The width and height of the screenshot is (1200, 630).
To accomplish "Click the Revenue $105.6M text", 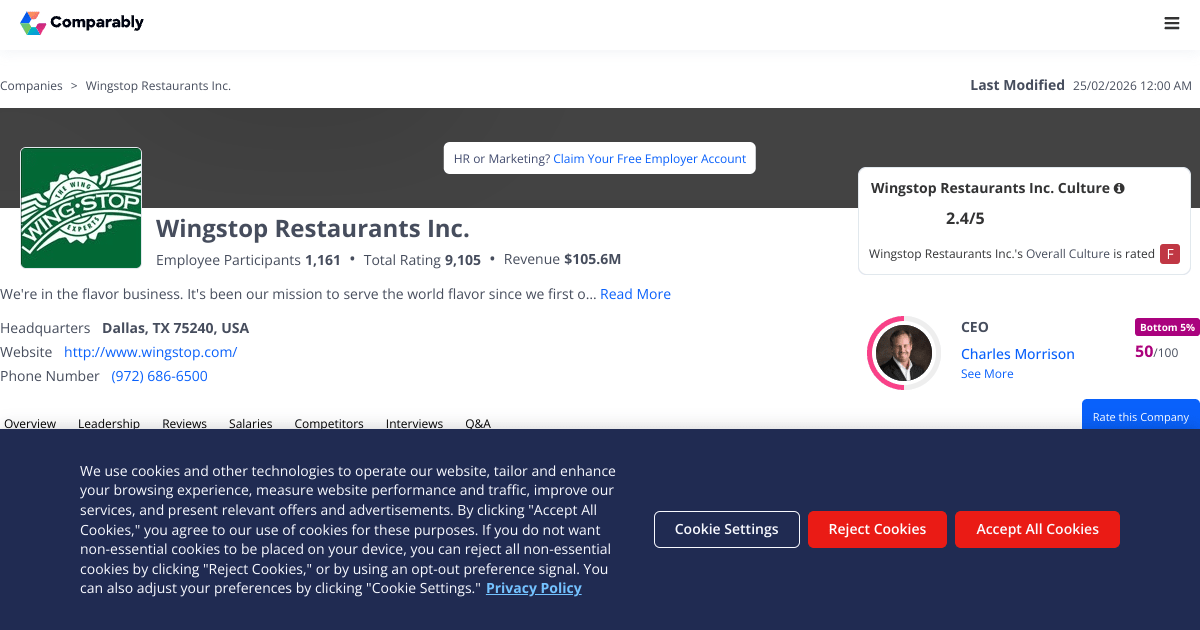I will click(x=562, y=260).
